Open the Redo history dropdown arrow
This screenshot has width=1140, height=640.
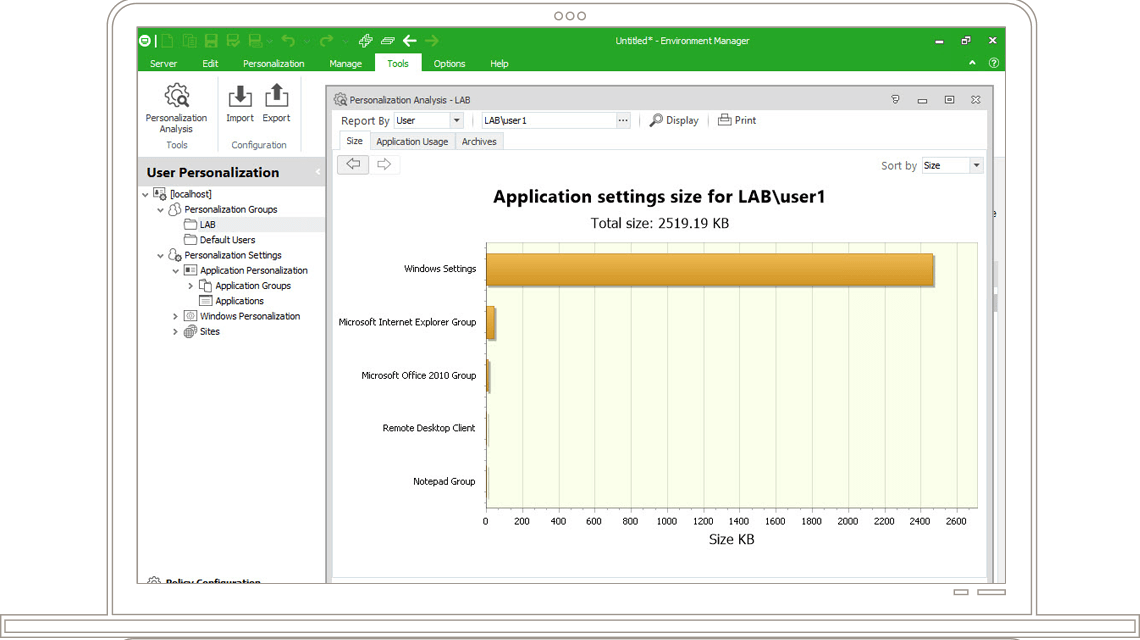tap(345, 41)
